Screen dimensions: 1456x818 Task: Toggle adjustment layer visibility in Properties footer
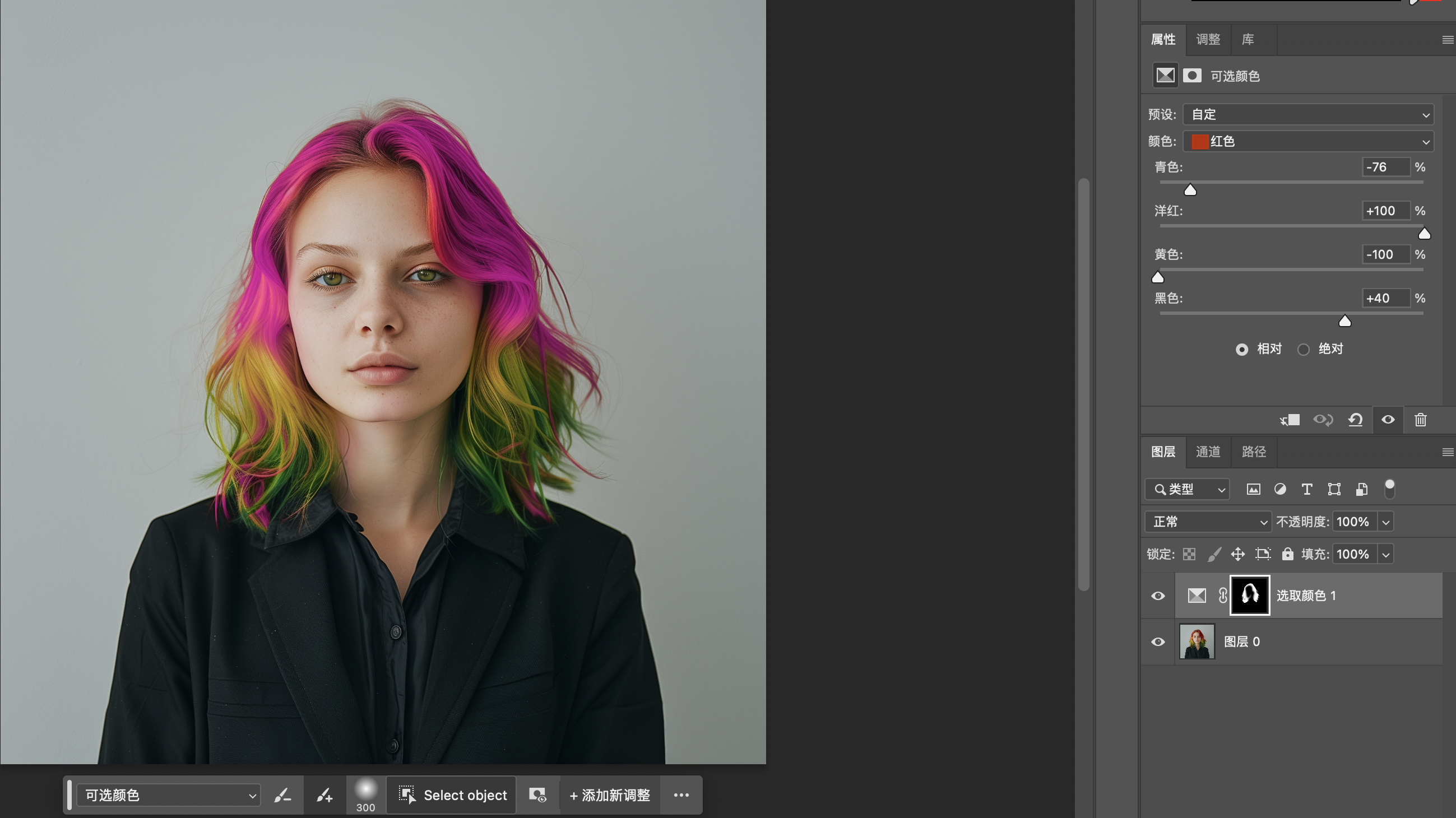(x=1388, y=420)
